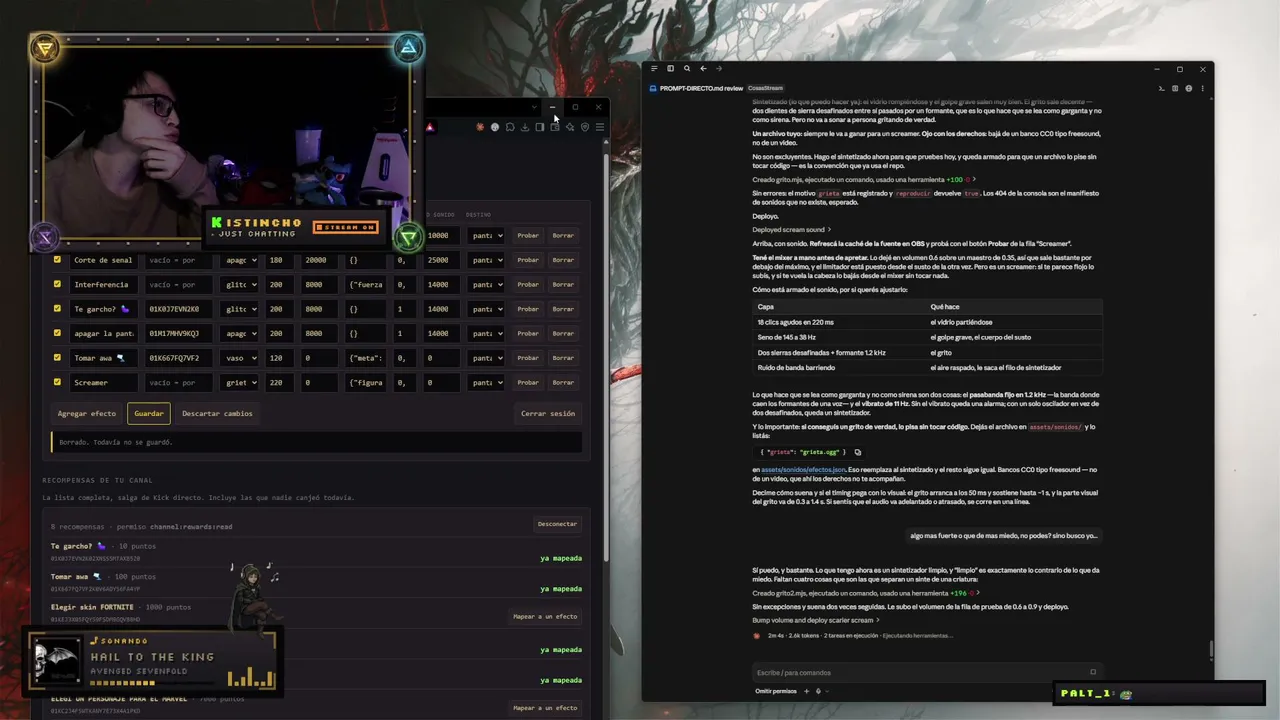Click Borrar in the Screamer row
The image size is (1280, 720).
click(x=563, y=382)
